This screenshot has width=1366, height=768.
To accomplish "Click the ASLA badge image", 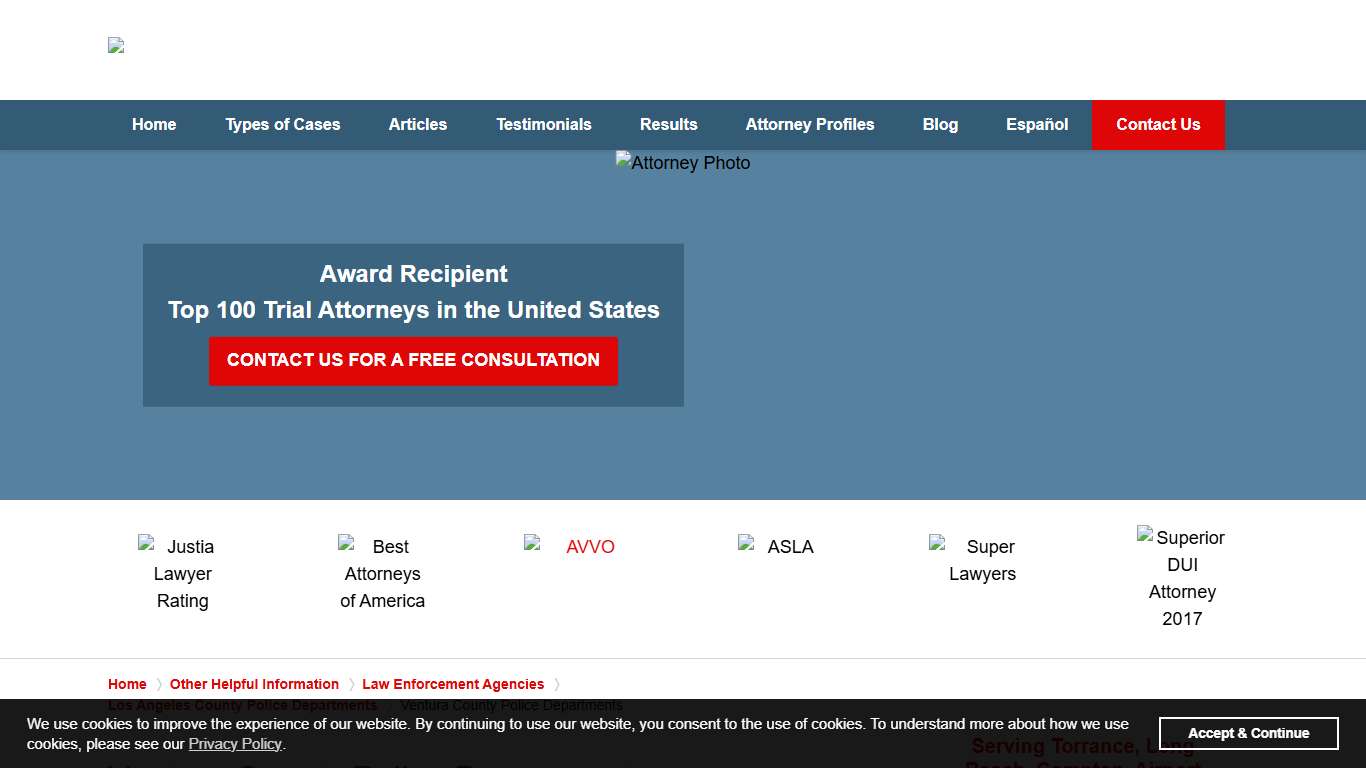I will click(x=776, y=546).
